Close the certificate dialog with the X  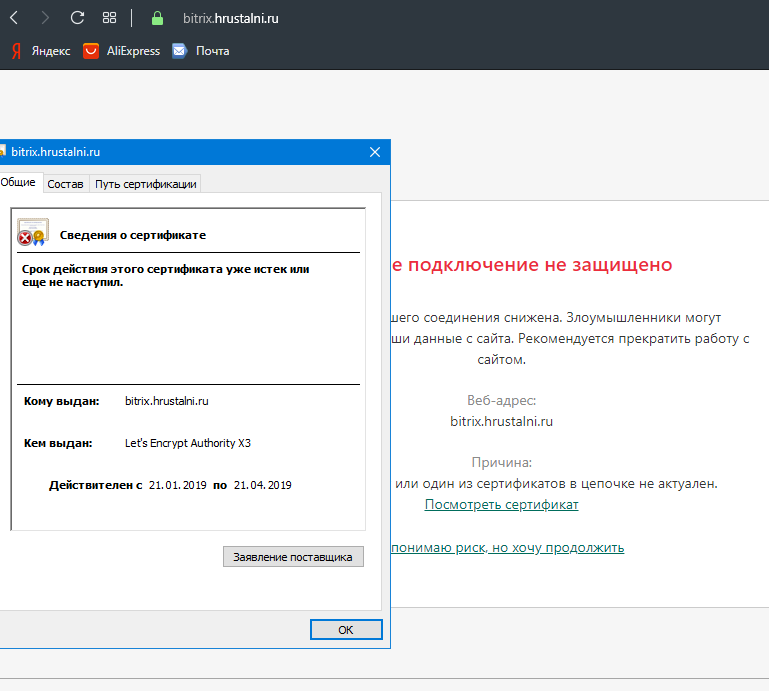(375, 152)
